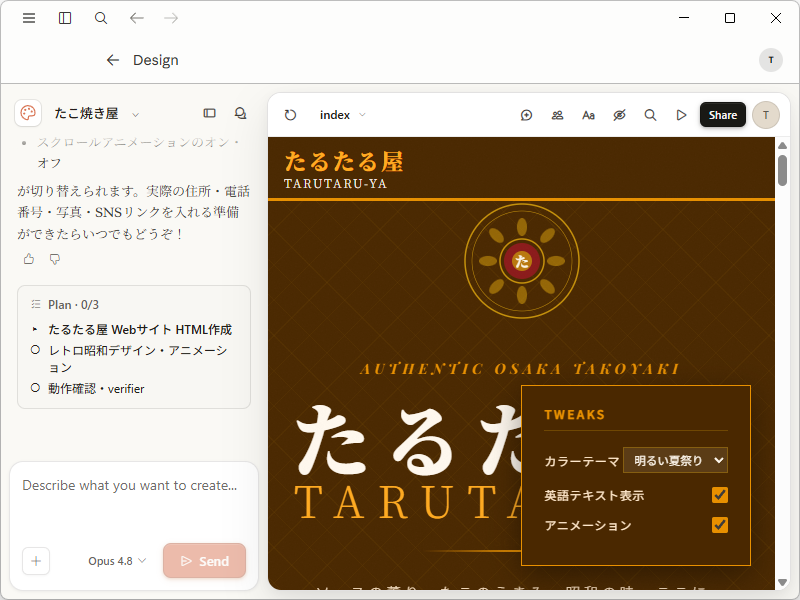Click the preview scrollbar down arrow
This screenshot has width=800, height=600.
[x=782, y=582]
